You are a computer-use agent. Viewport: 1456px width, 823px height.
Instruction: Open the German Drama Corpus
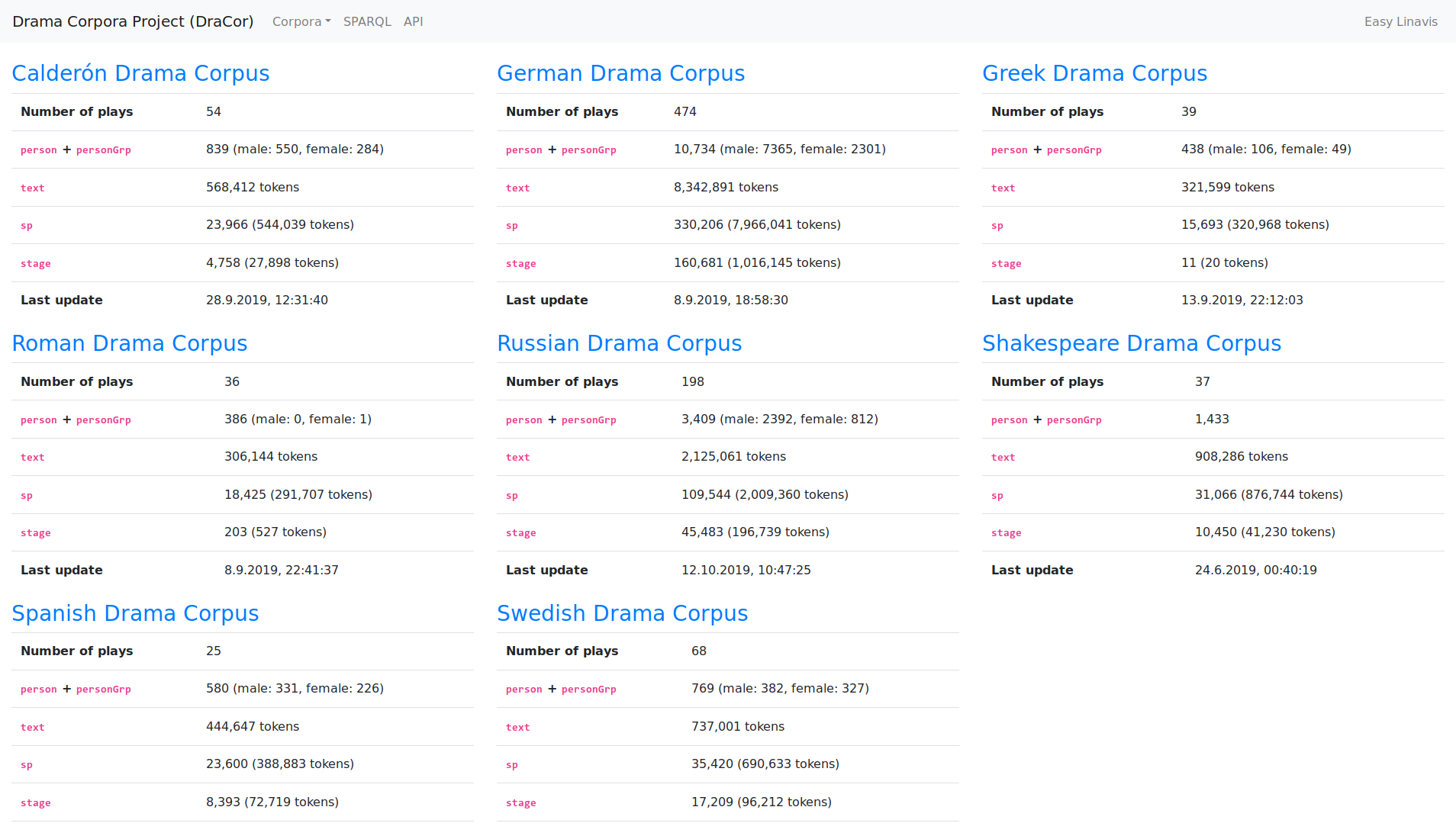pyautogui.click(x=620, y=73)
